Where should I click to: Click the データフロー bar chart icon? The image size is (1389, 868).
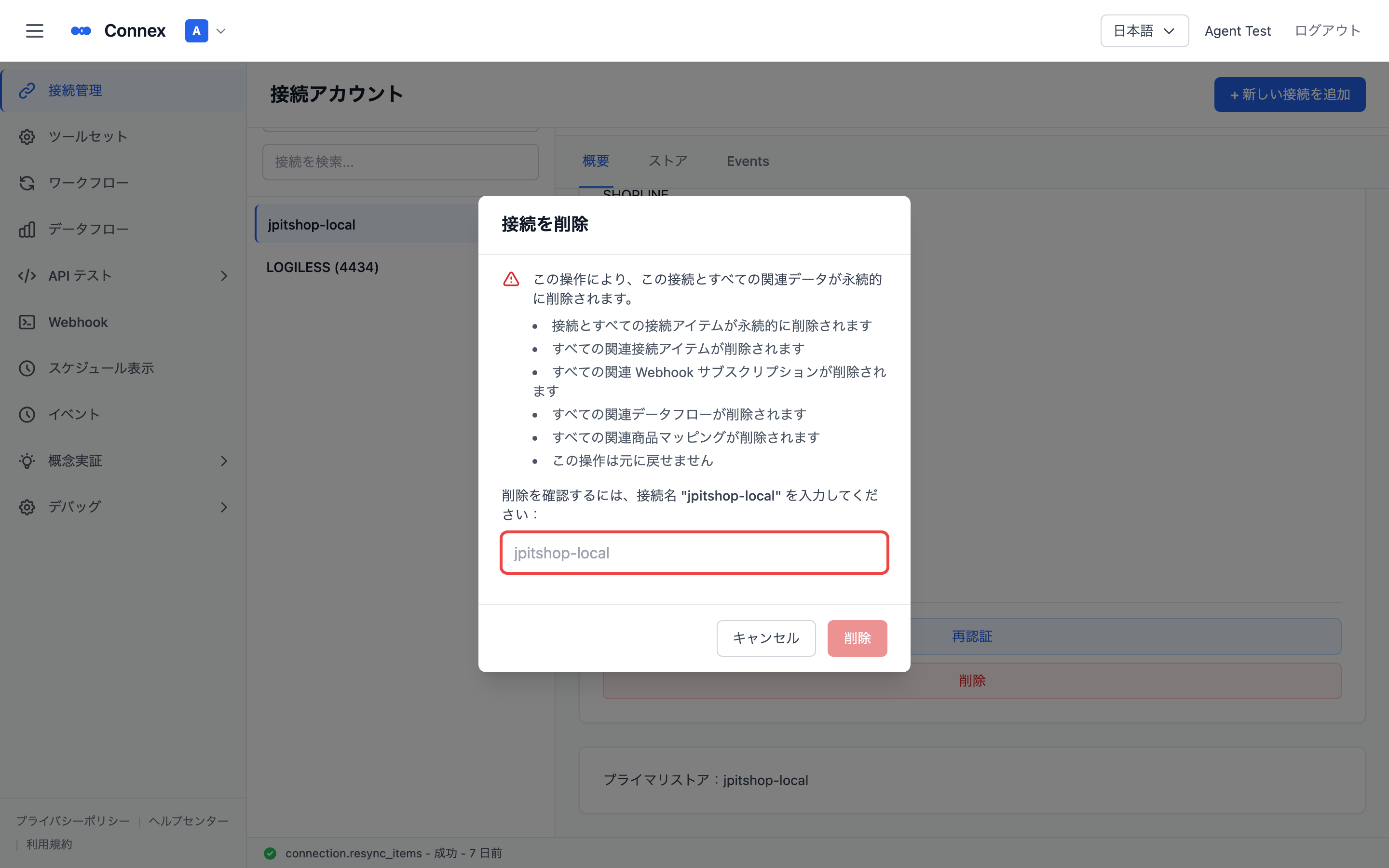(x=27, y=229)
